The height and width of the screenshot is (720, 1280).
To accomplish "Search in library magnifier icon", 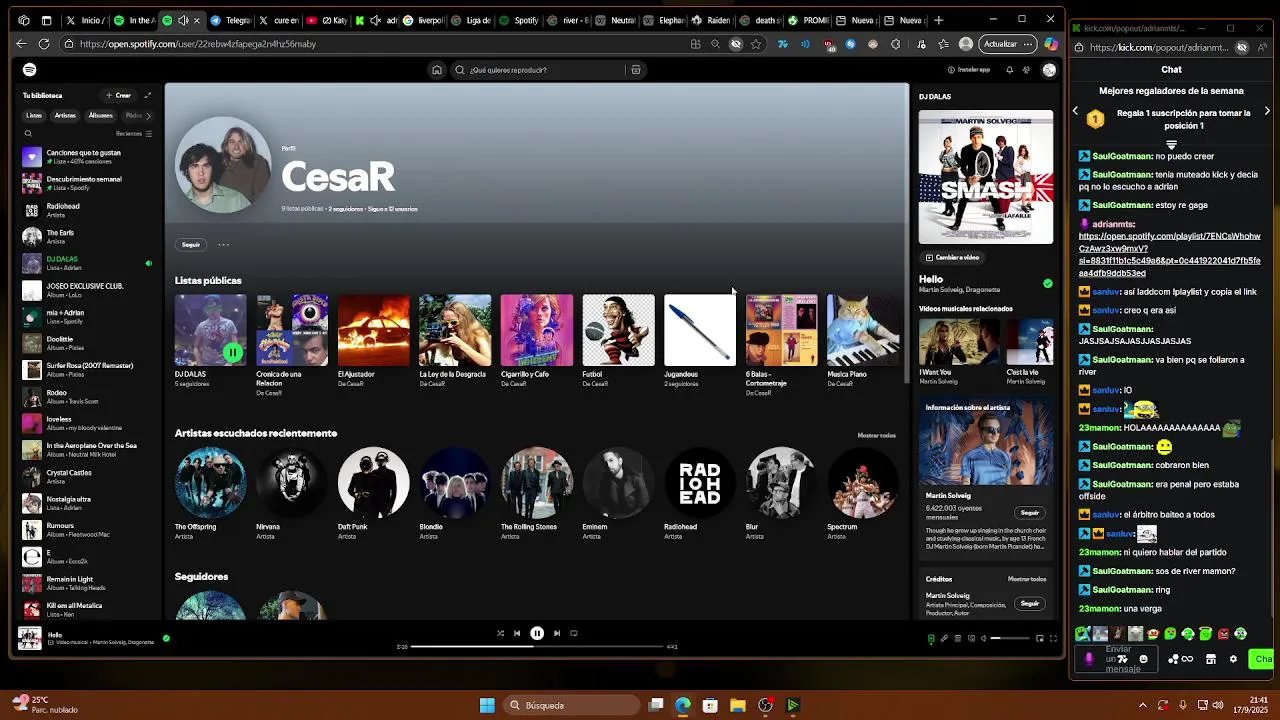I will (28, 133).
